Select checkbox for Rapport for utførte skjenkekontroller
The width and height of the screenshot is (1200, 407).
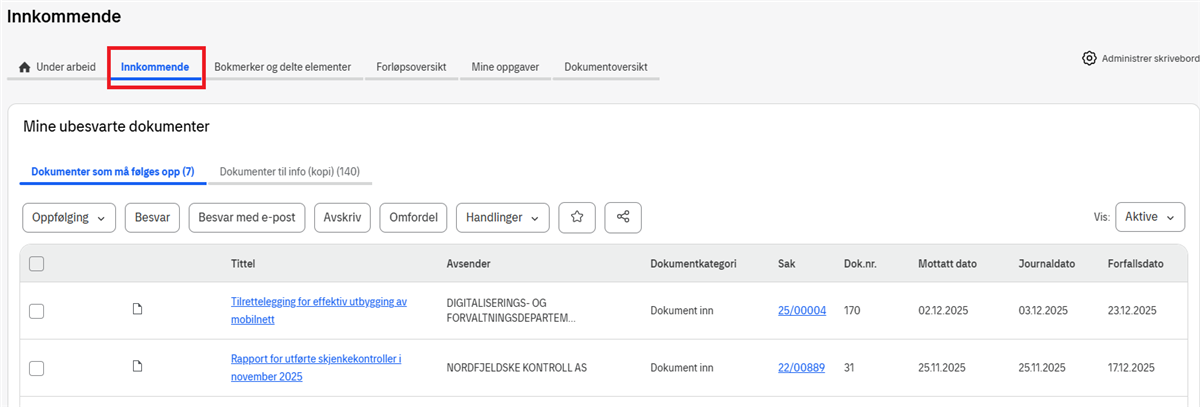coord(37,368)
